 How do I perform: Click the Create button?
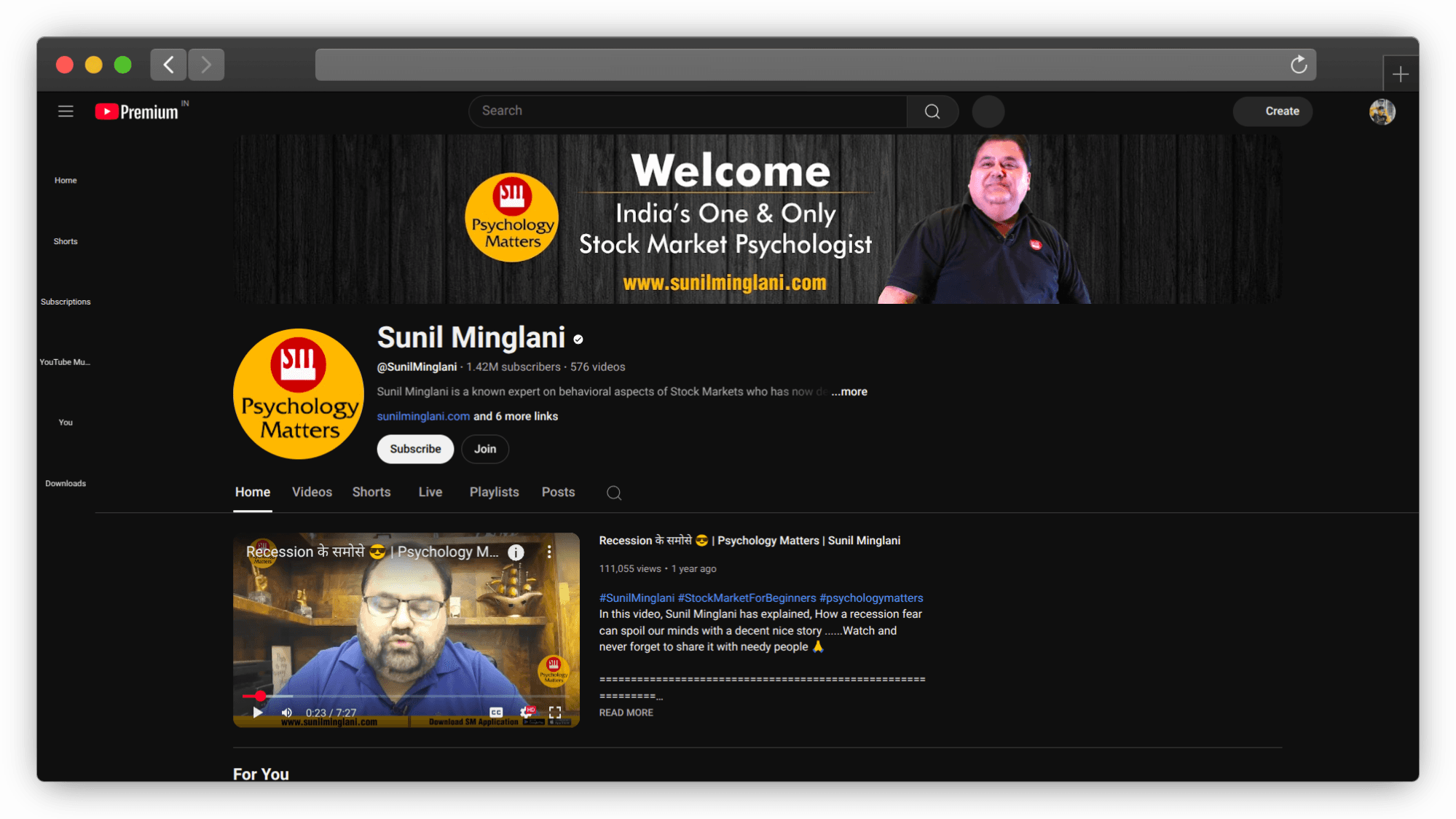pyautogui.click(x=1273, y=111)
